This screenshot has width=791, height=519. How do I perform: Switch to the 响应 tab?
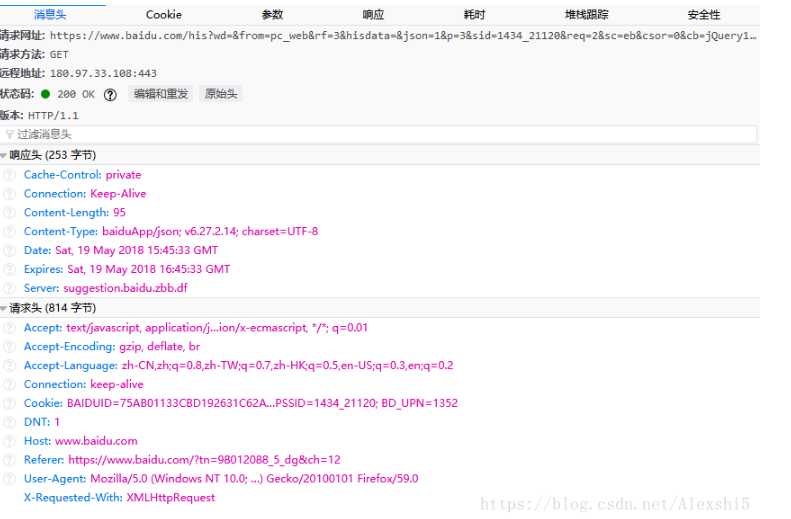point(373,15)
